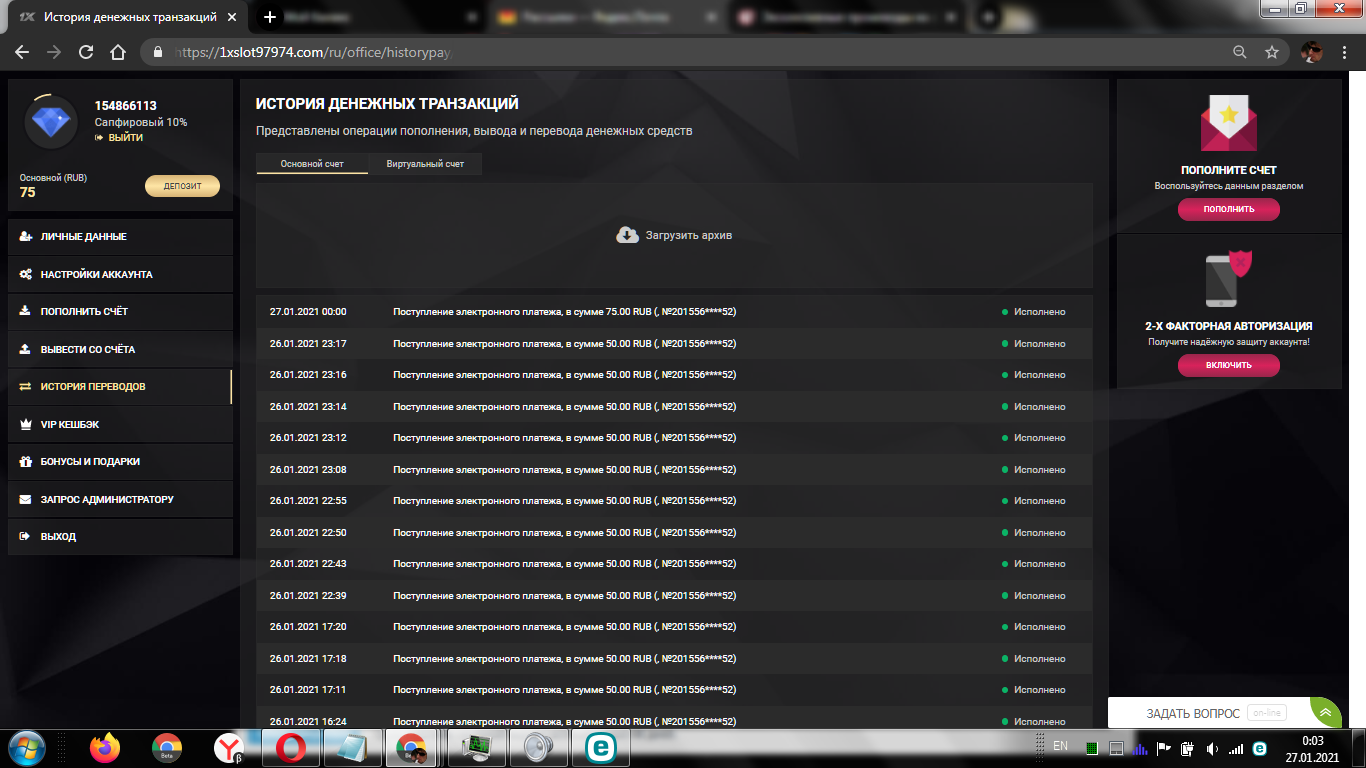Open the notepad app in the taskbar
Viewport: 1366px width, 768px height.
[353, 748]
